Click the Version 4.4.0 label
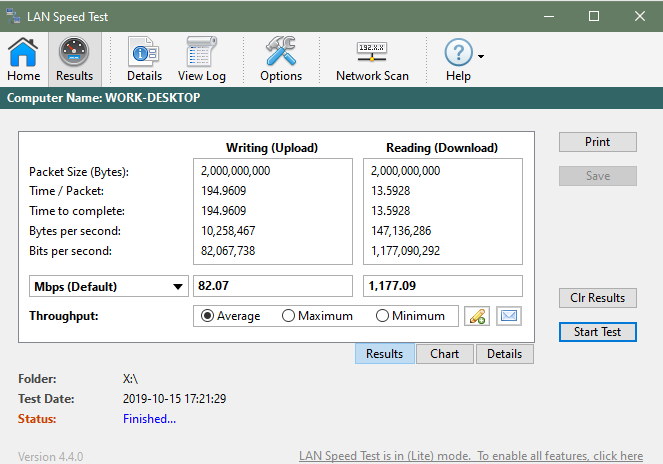 [51, 457]
